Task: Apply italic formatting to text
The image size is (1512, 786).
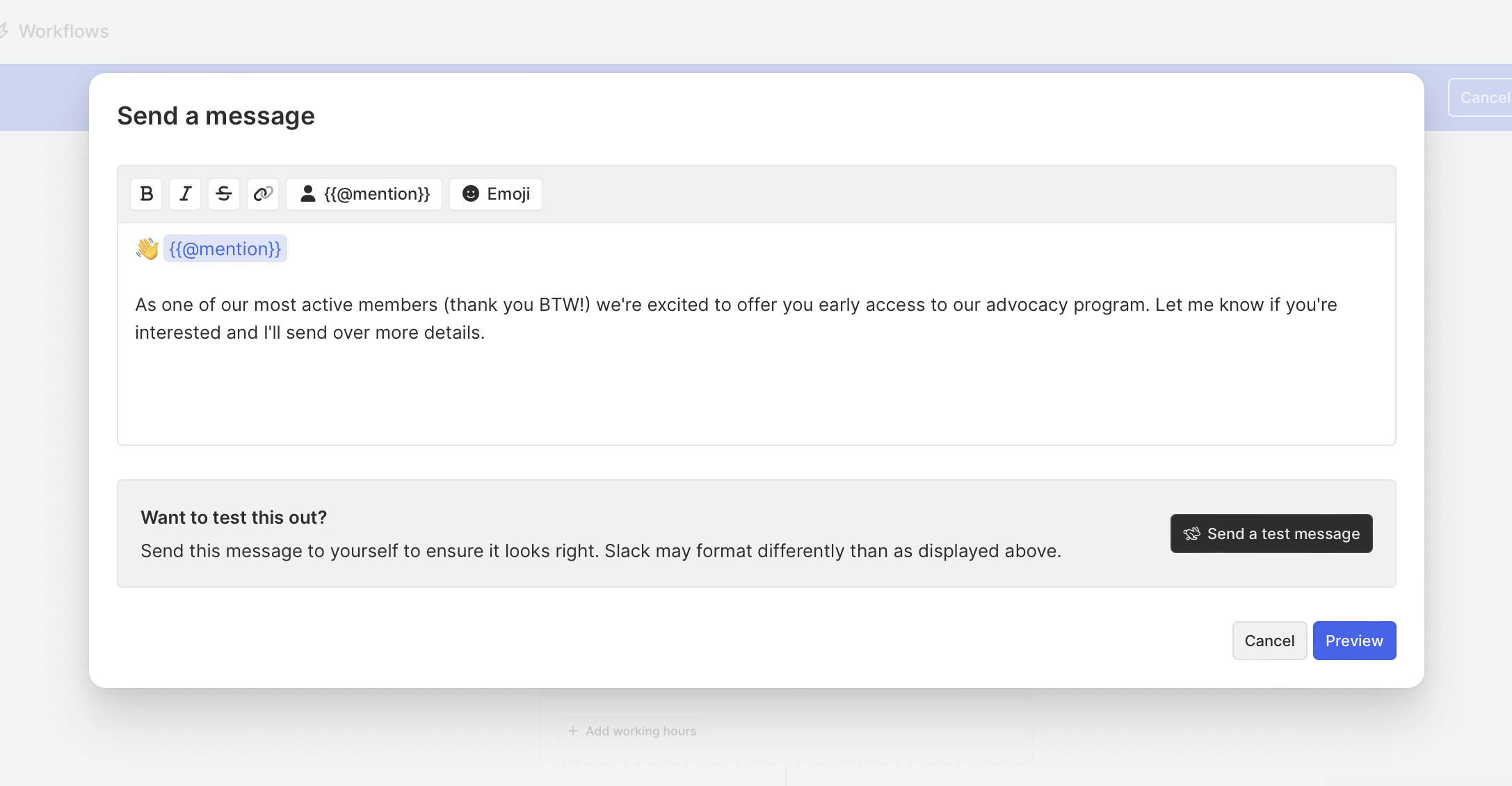Action: (185, 194)
